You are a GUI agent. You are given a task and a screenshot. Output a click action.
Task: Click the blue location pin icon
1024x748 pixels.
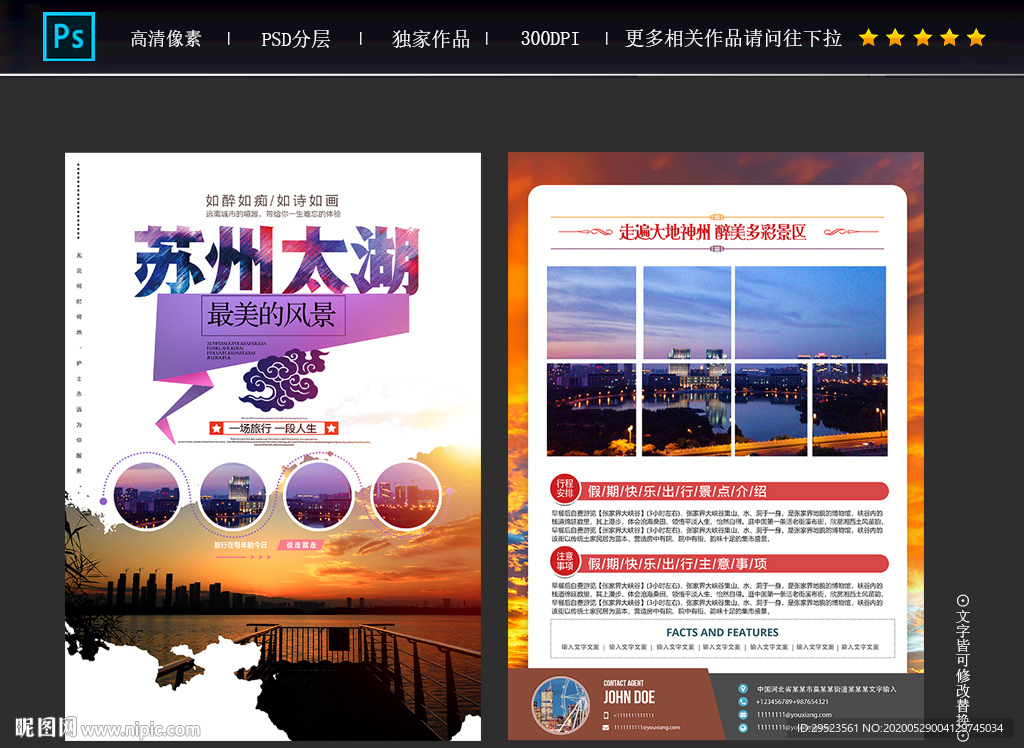(x=743, y=689)
